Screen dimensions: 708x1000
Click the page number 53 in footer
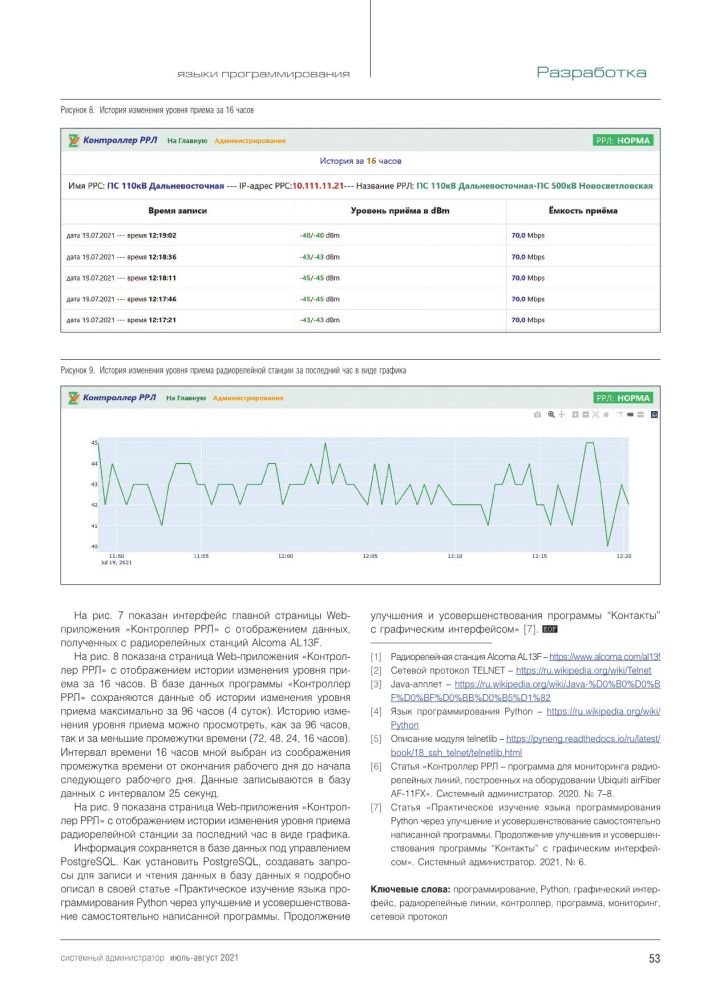tap(654, 958)
